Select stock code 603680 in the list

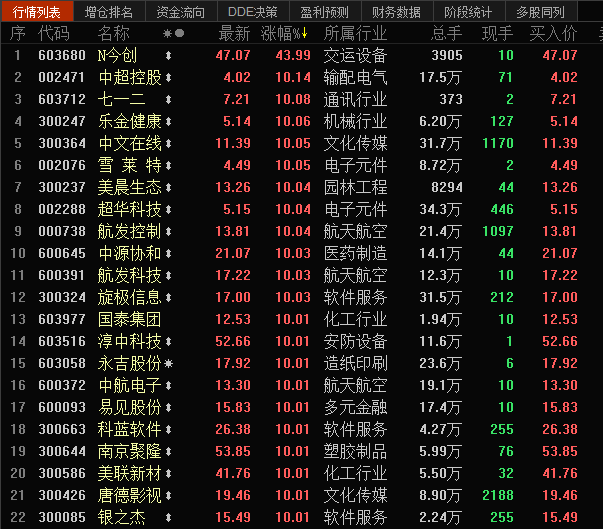[x=61, y=55]
